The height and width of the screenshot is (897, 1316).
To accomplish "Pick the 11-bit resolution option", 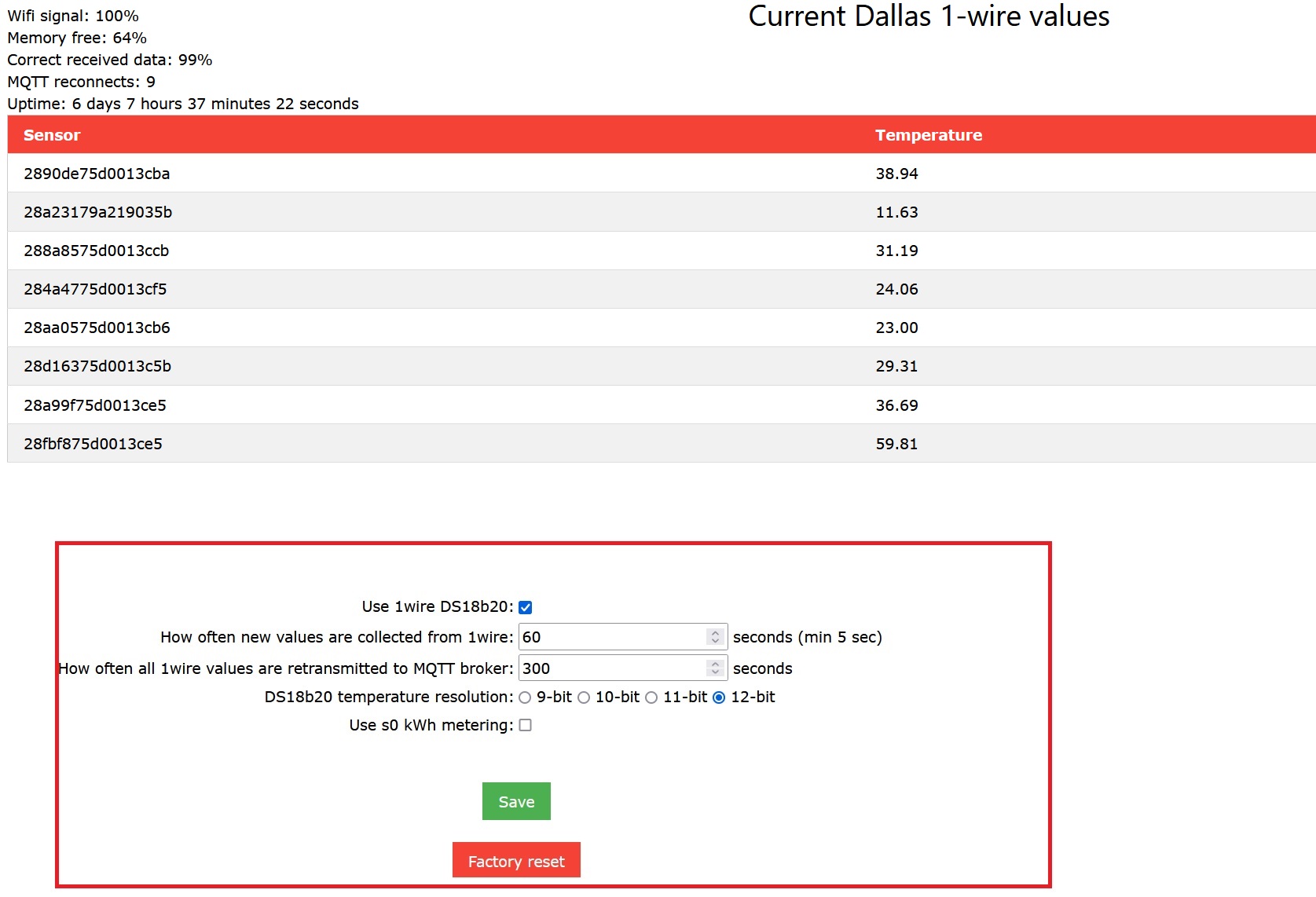I will click(x=651, y=697).
